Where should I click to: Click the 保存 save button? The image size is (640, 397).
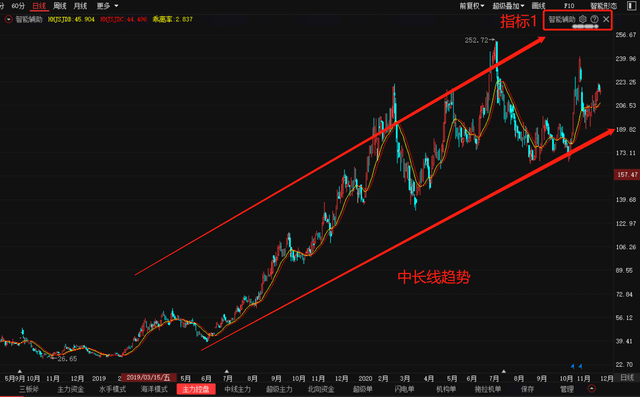click(x=527, y=389)
